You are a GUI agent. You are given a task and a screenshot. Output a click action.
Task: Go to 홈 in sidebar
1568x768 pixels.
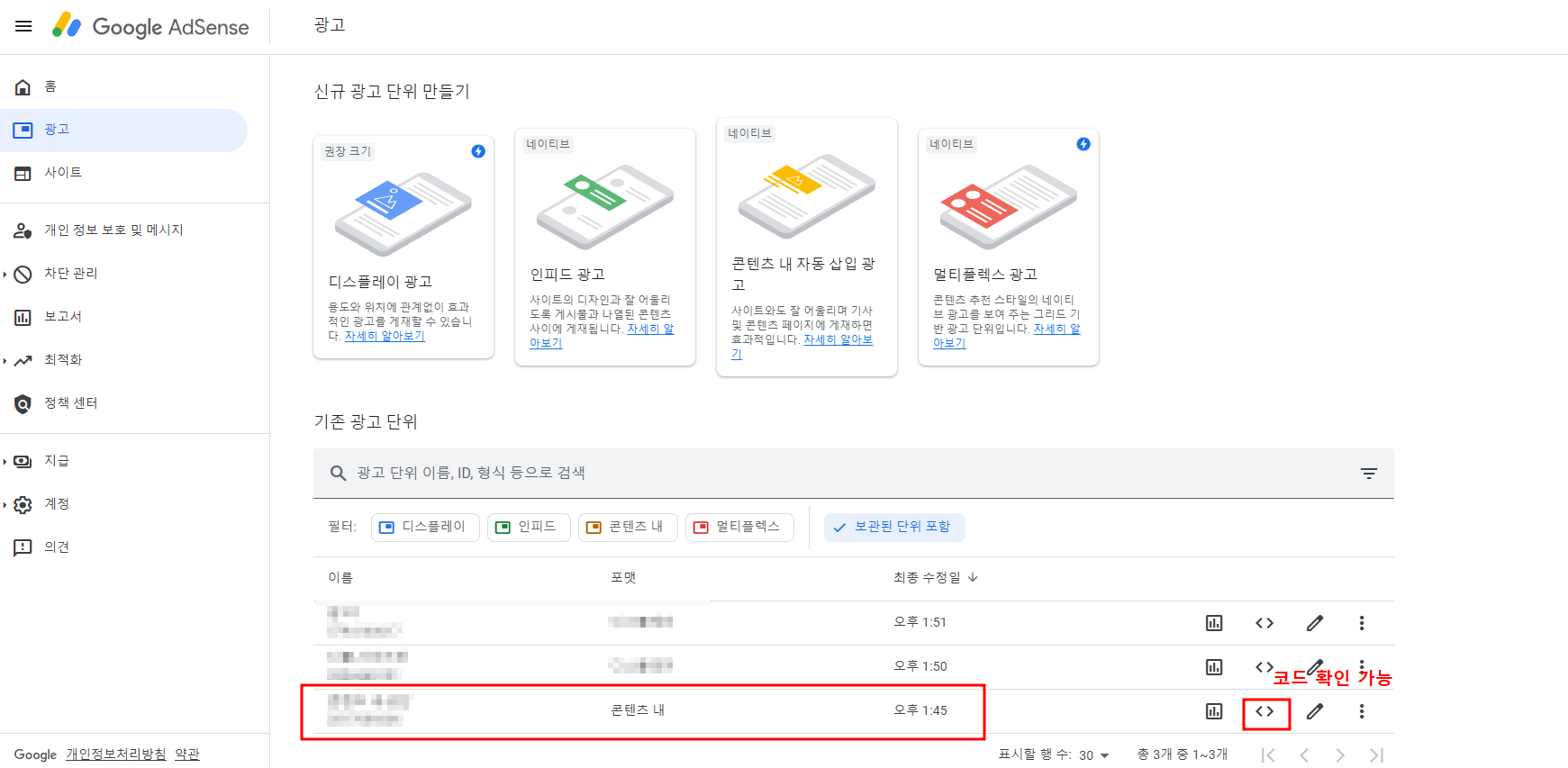point(123,86)
